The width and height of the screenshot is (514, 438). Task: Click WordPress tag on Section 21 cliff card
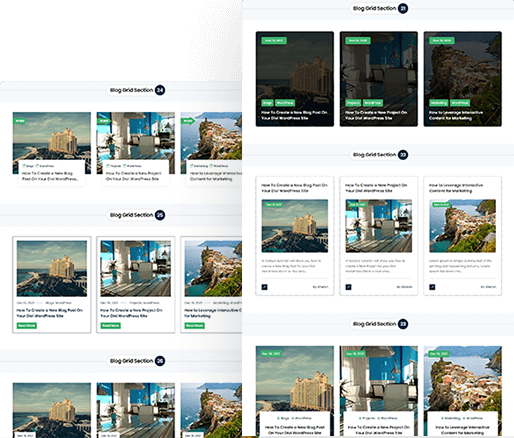(460, 103)
